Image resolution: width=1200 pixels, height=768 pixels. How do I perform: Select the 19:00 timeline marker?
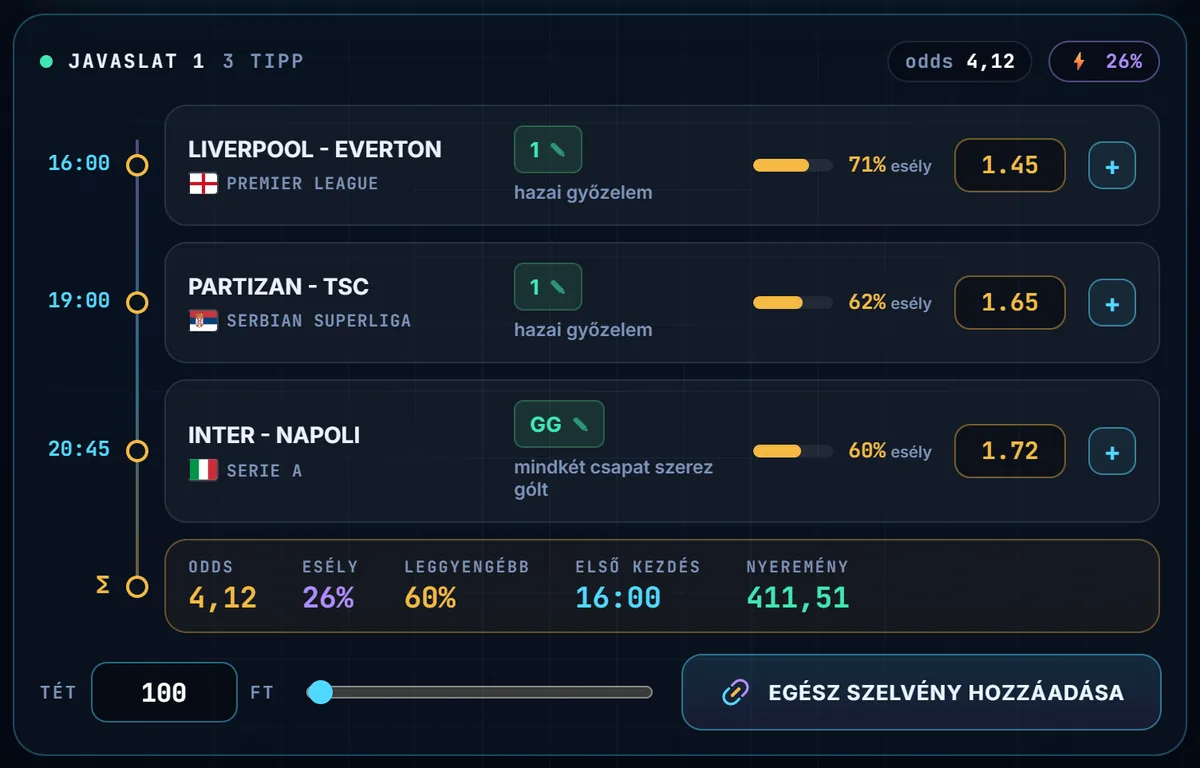click(x=137, y=302)
